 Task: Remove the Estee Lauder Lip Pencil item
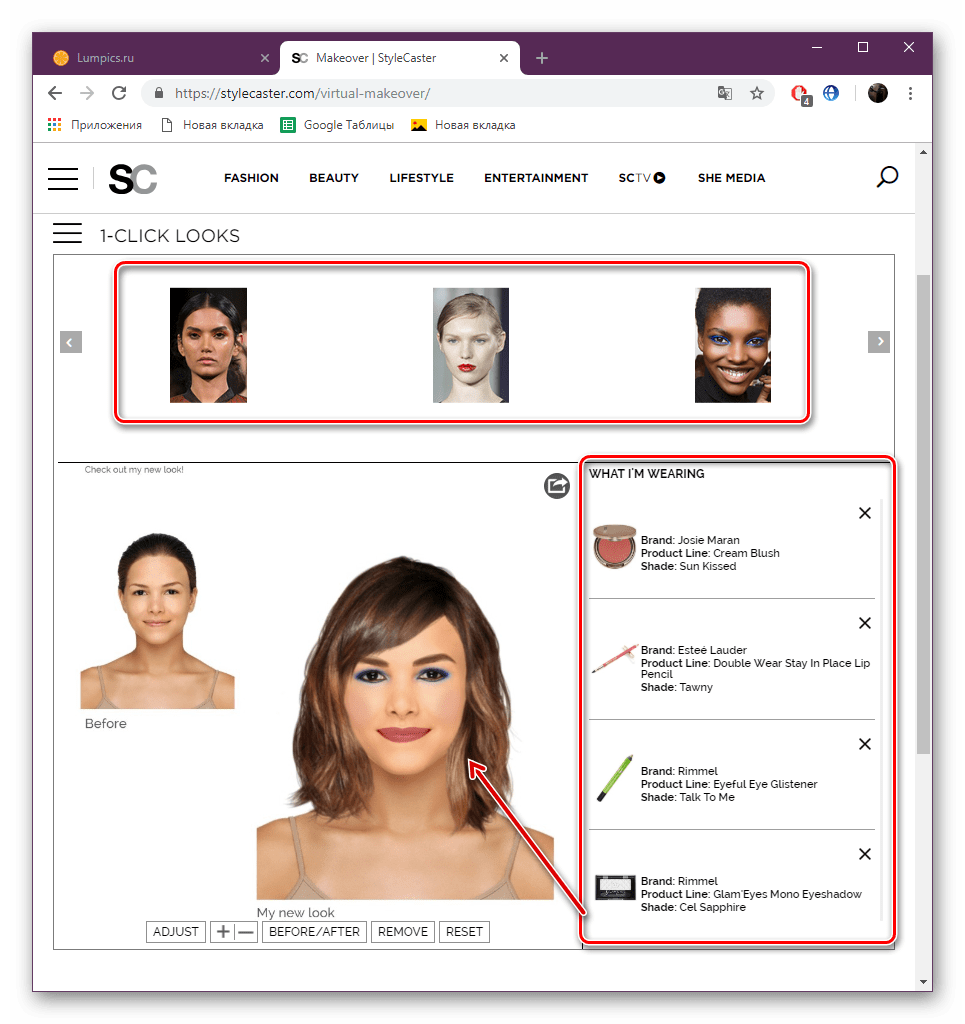click(864, 623)
